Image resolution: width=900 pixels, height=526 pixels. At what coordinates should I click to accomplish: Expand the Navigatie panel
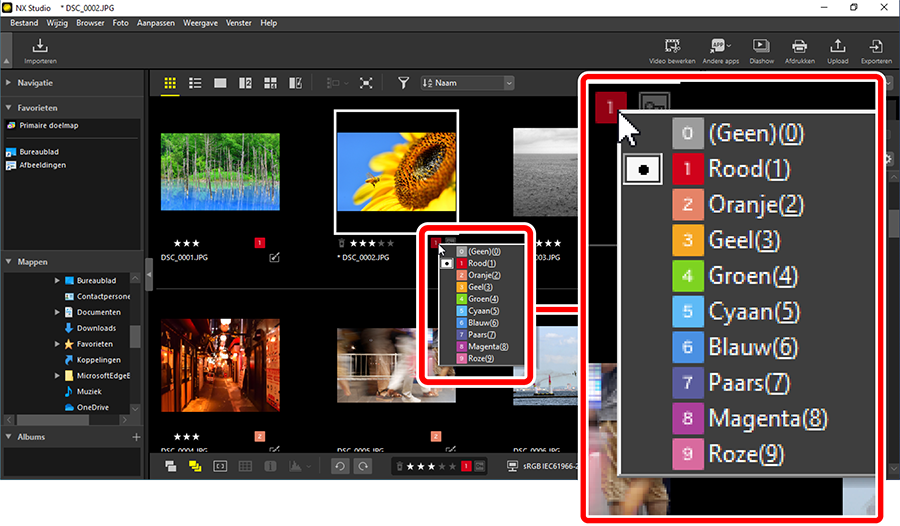[x=9, y=83]
